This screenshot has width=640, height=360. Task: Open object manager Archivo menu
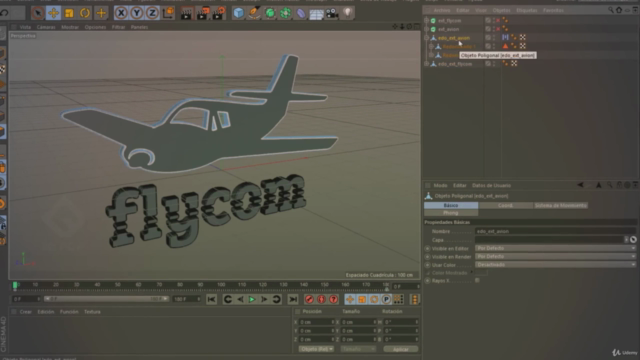(442, 10)
